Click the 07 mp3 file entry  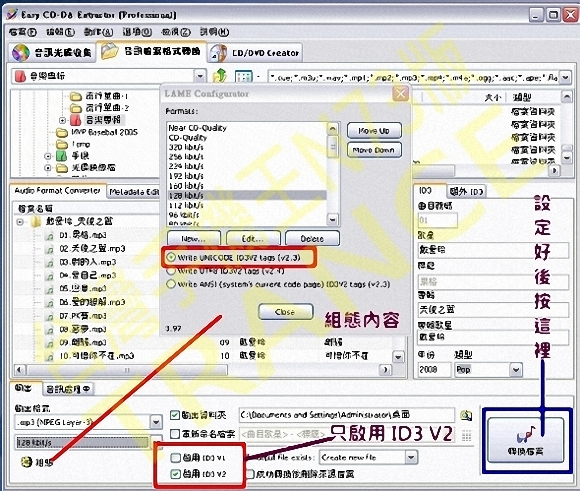coord(75,316)
